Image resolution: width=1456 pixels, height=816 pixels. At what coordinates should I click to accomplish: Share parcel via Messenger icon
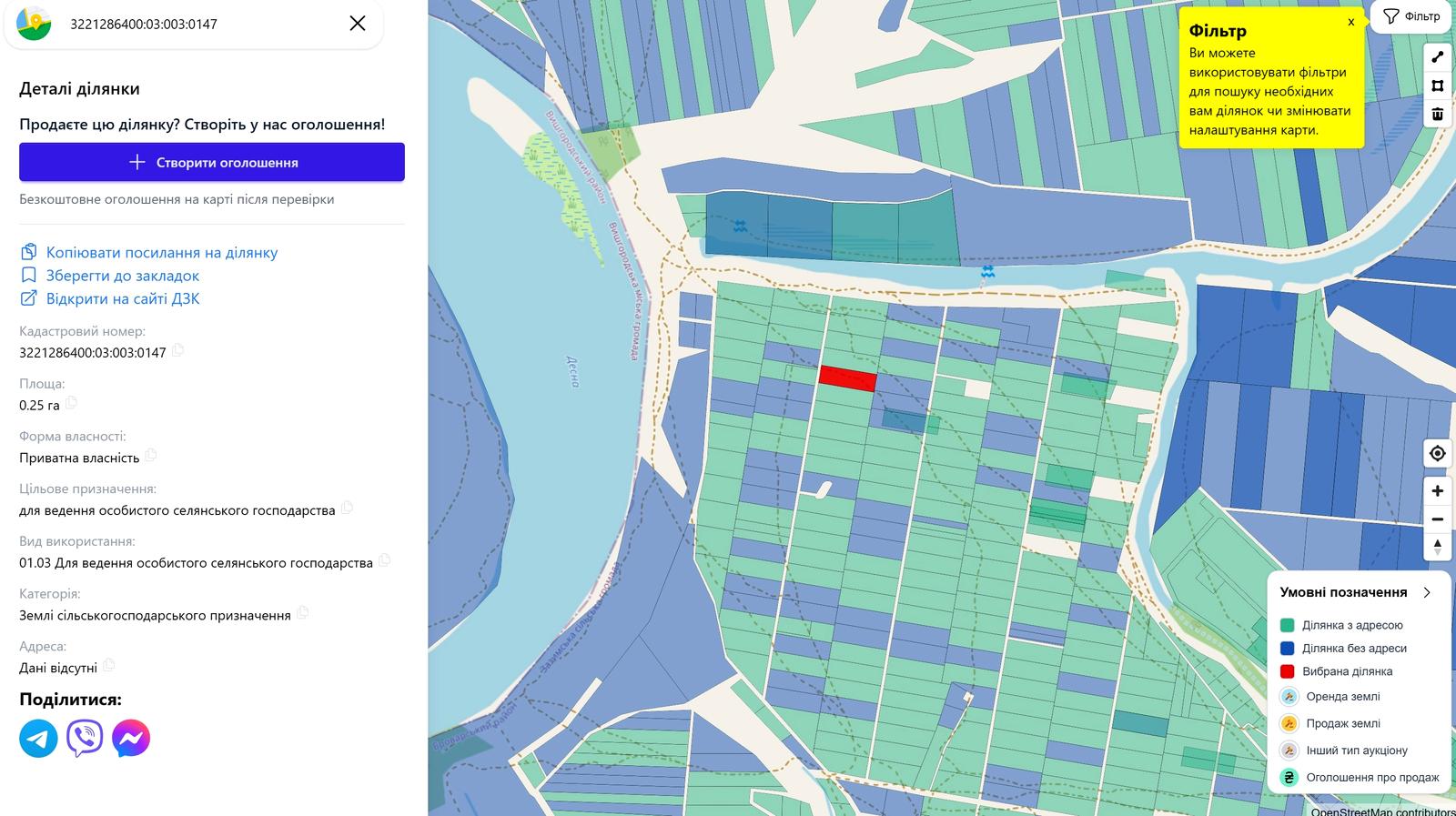(131, 738)
